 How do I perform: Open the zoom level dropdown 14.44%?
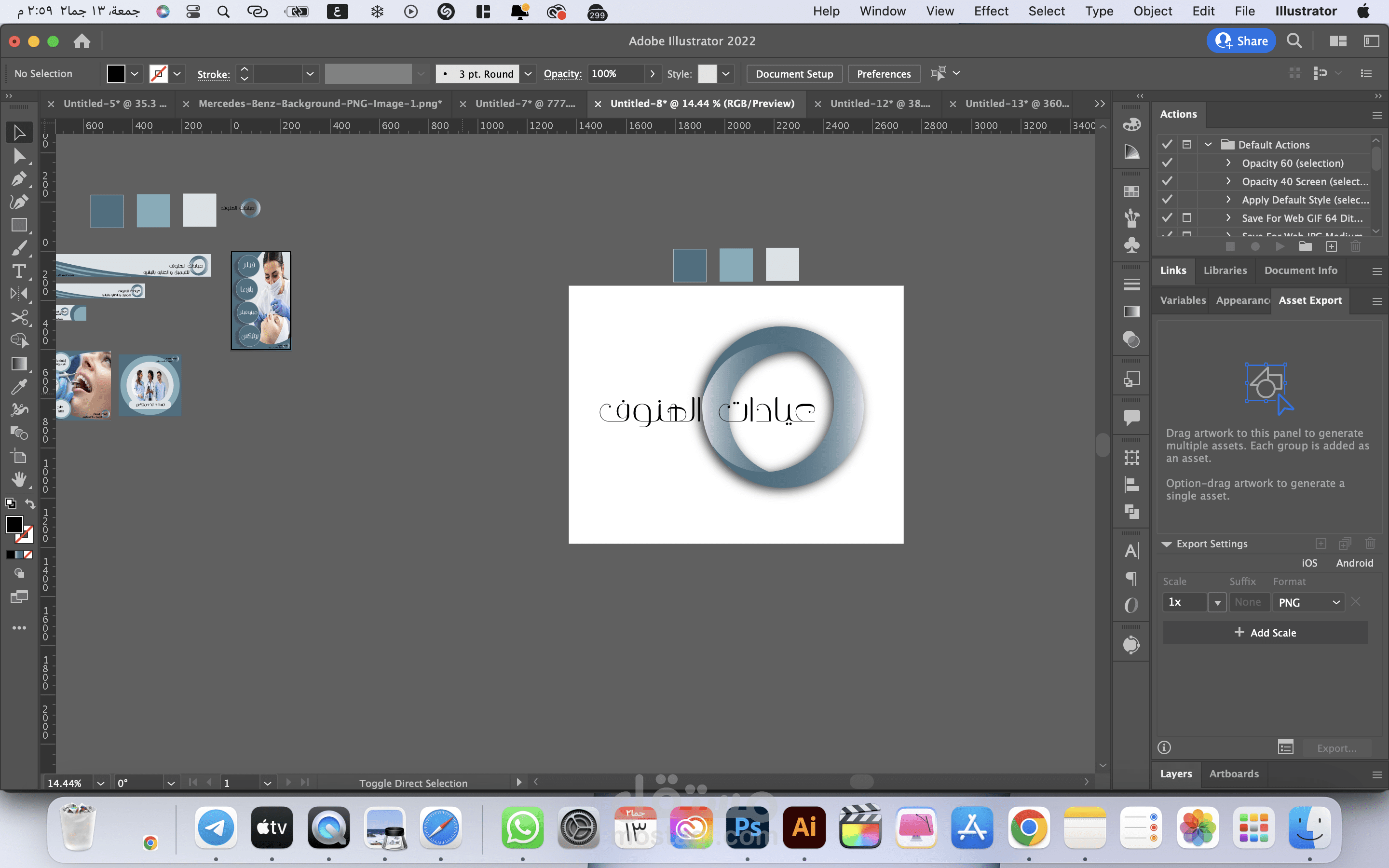click(x=100, y=783)
